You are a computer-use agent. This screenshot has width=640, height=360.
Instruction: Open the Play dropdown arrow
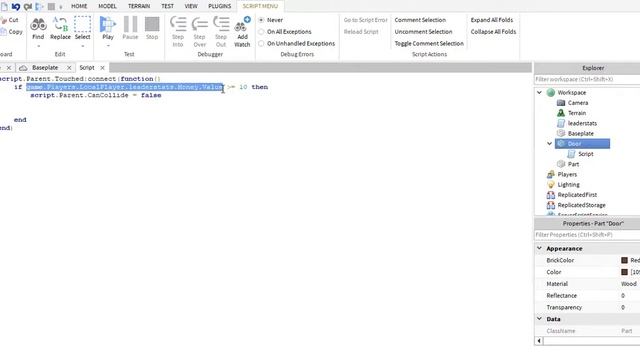pos(108,46)
